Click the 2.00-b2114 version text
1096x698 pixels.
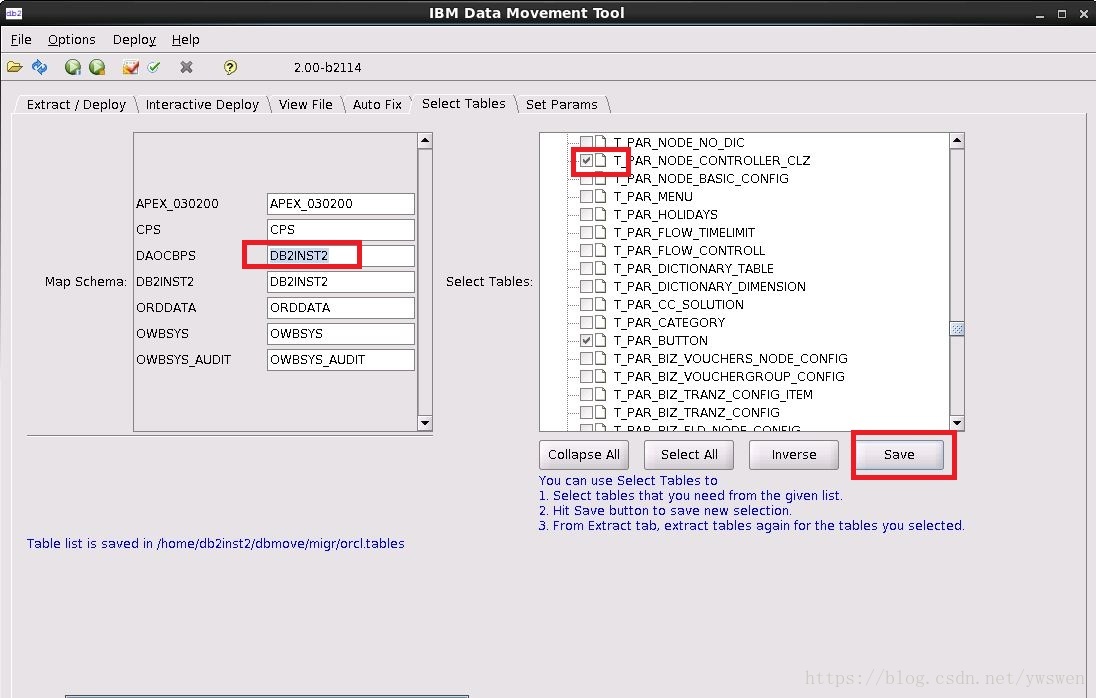point(327,68)
